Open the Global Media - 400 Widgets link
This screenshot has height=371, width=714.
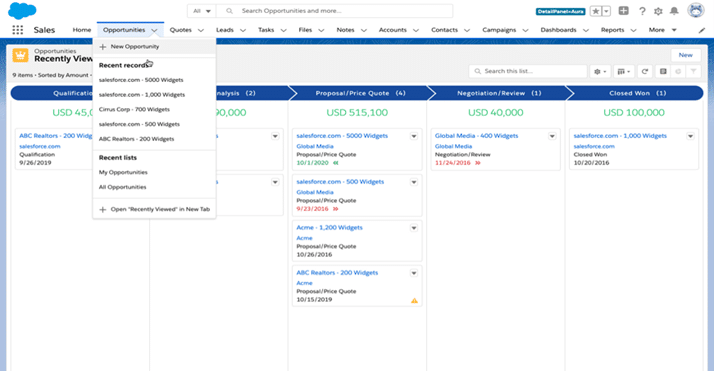tap(476, 136)
